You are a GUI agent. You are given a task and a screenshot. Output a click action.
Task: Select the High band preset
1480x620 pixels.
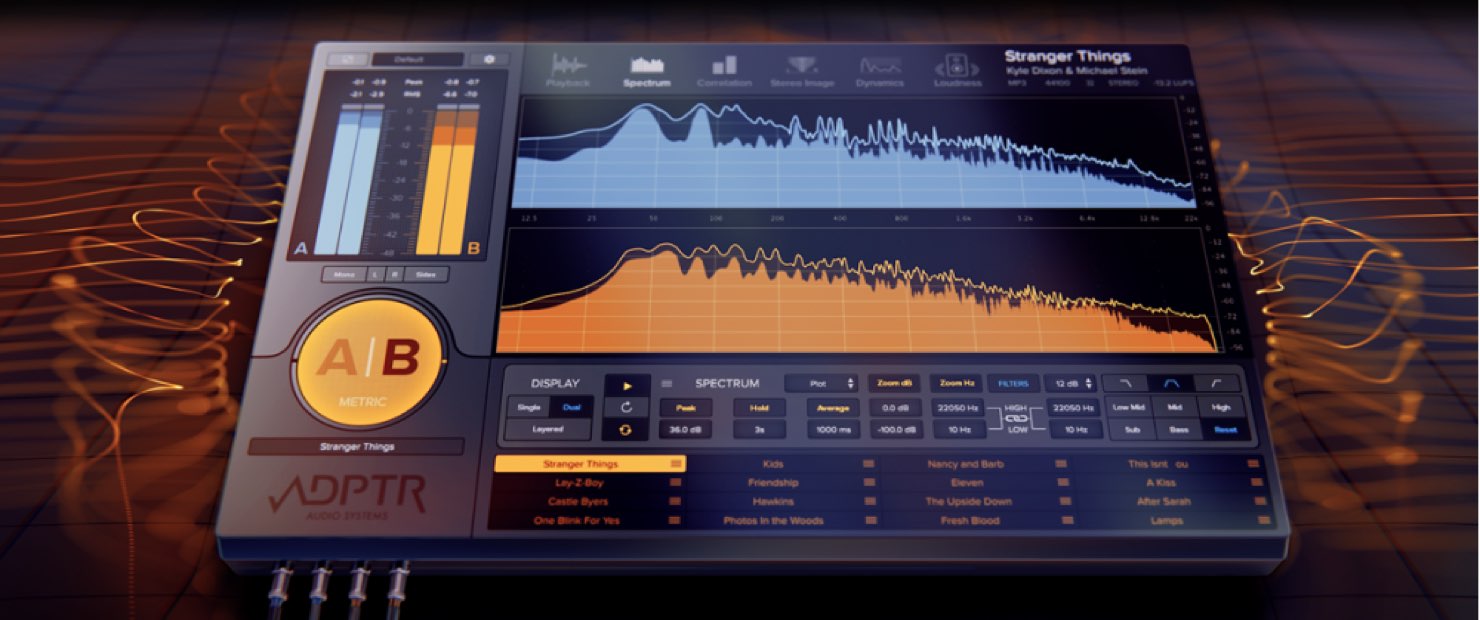pos(1221,407)
